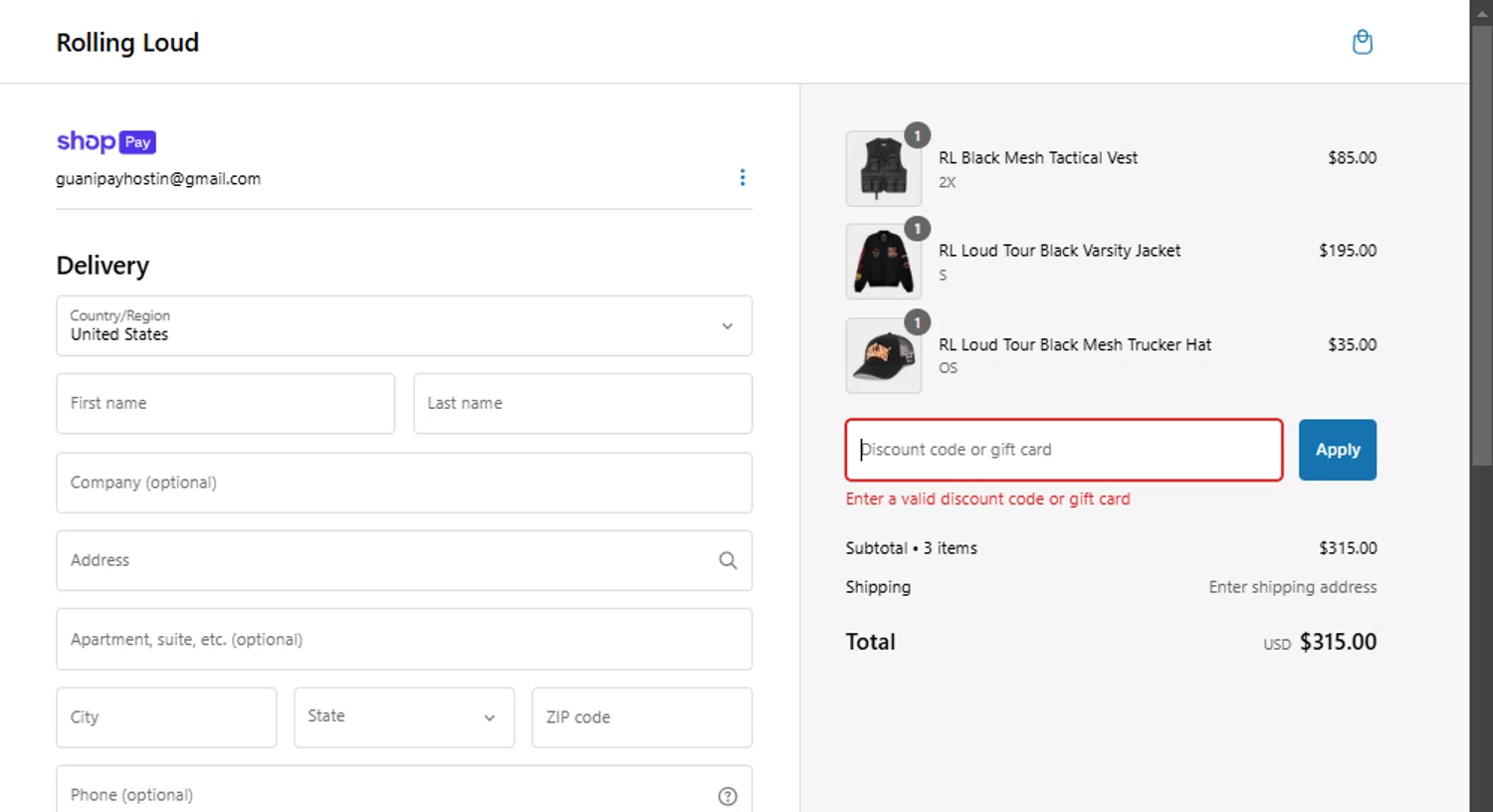Click the Subtotal 3 items label
The width and height of the screenshot is (1493, 812).
[x=912, y=548]
